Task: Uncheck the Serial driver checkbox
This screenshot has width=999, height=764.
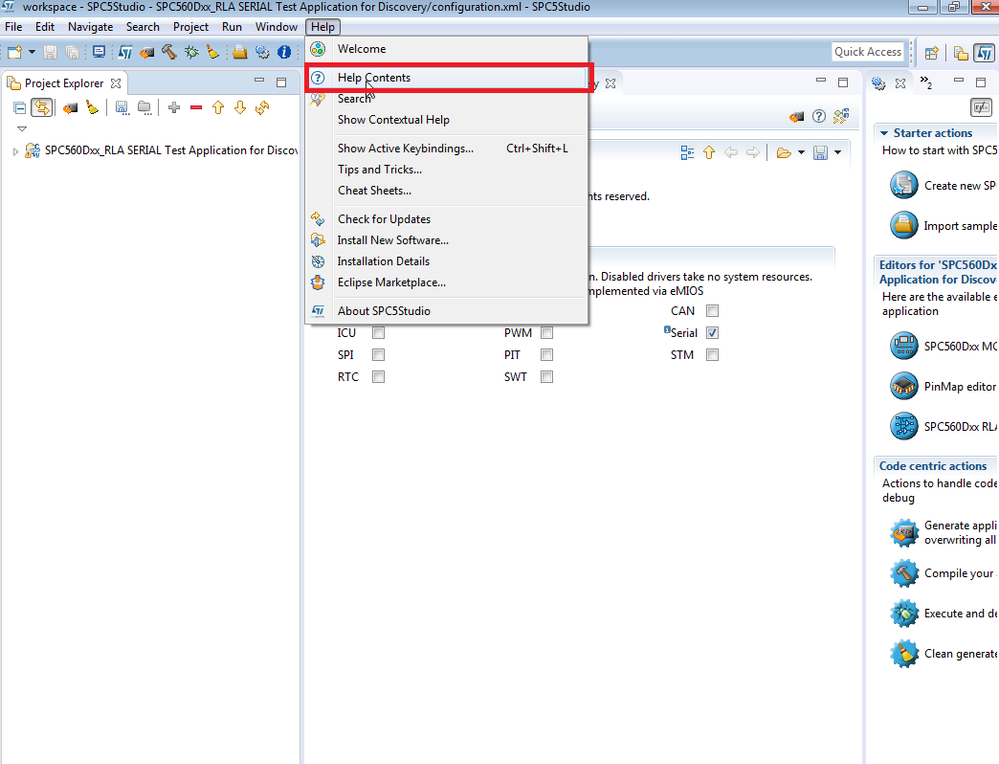Action: coord(712,333)
